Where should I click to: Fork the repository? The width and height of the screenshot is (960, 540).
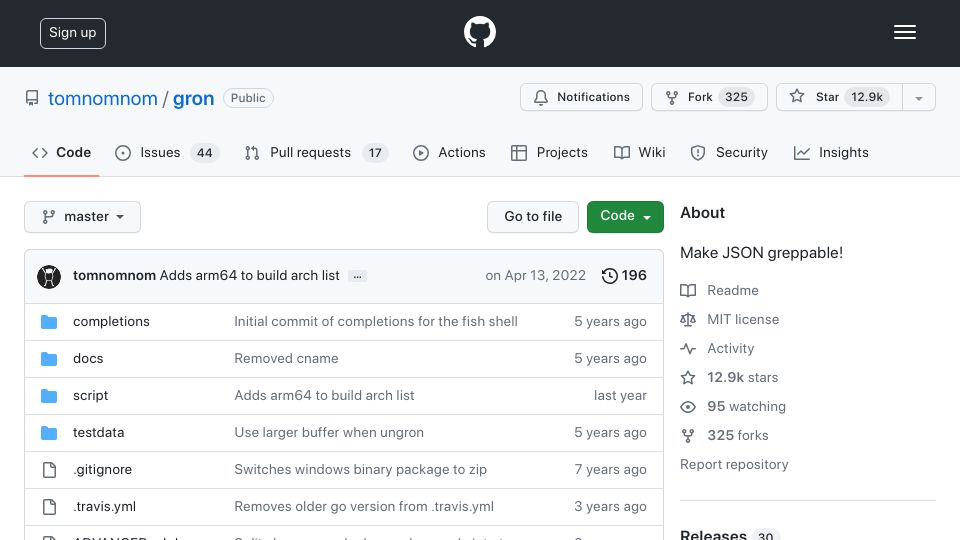point(709,97)
